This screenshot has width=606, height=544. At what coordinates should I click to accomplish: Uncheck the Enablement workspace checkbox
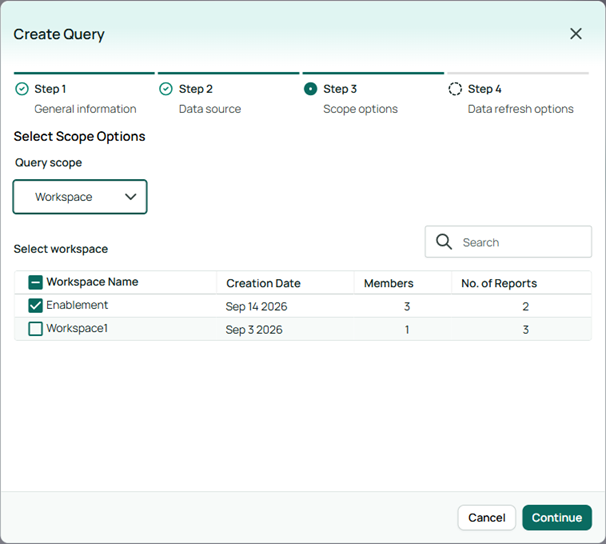[35, 306]
